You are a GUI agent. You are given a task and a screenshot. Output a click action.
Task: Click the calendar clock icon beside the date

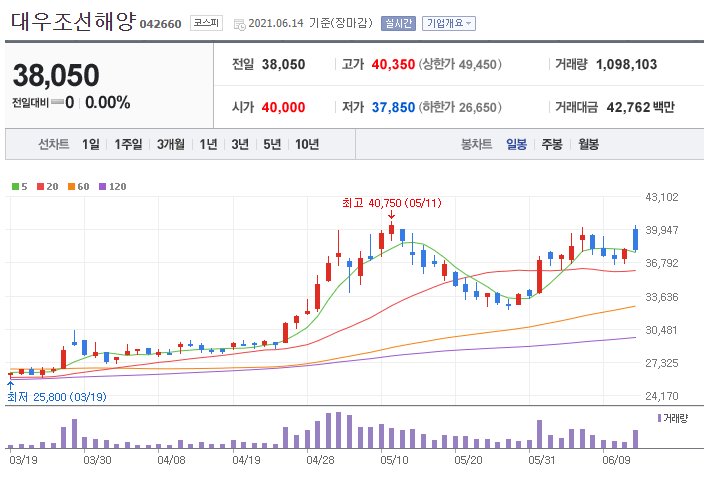(240, 24)
